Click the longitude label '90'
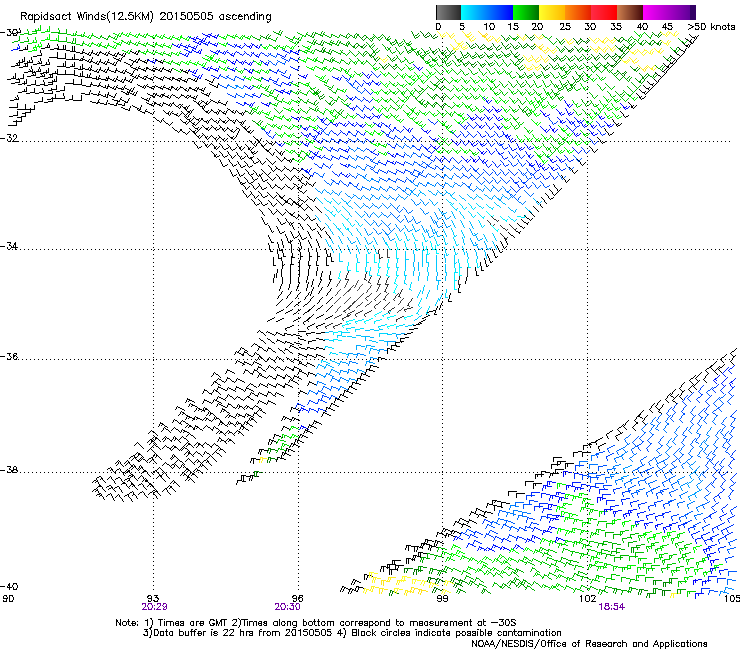740x650 pixels. click(8, 599)
